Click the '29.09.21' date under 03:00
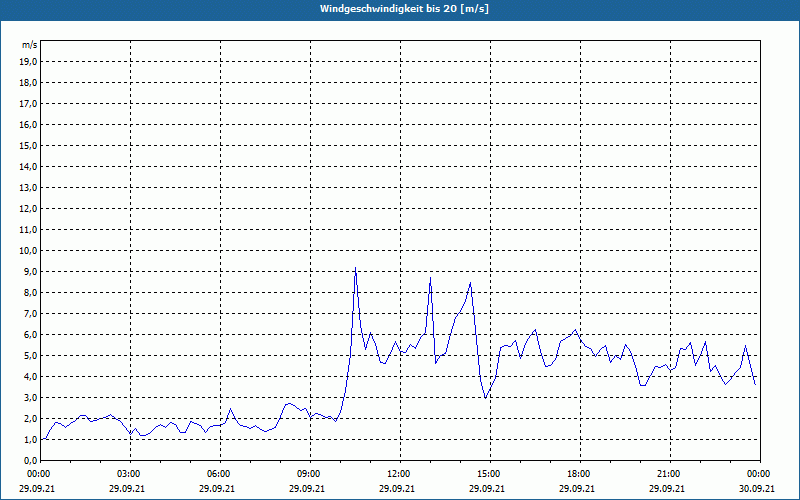The width and height of the screenshot is (800, 500). (127, 488)
